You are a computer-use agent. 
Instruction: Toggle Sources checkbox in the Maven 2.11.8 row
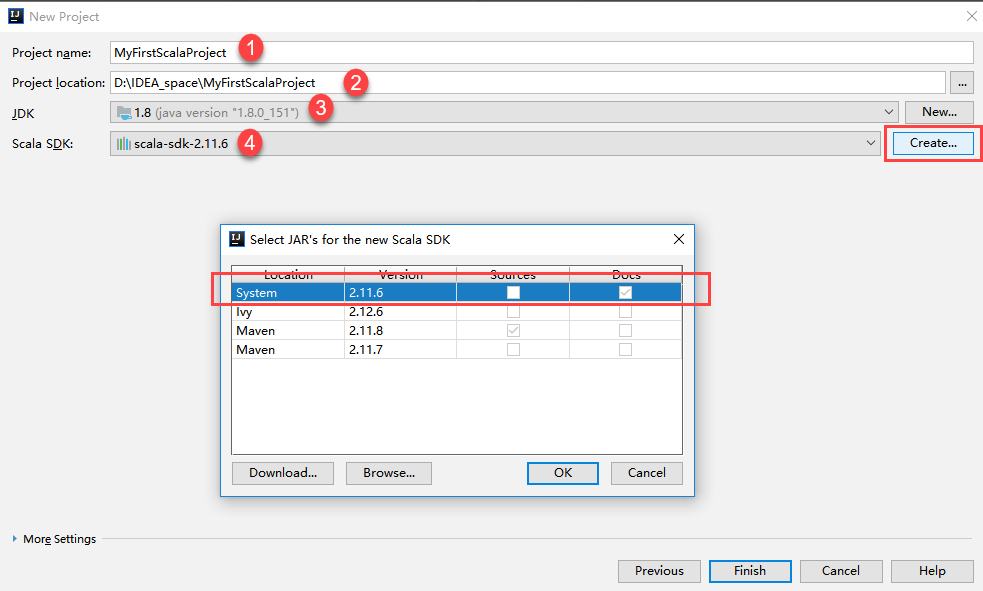tap(513, 330)
